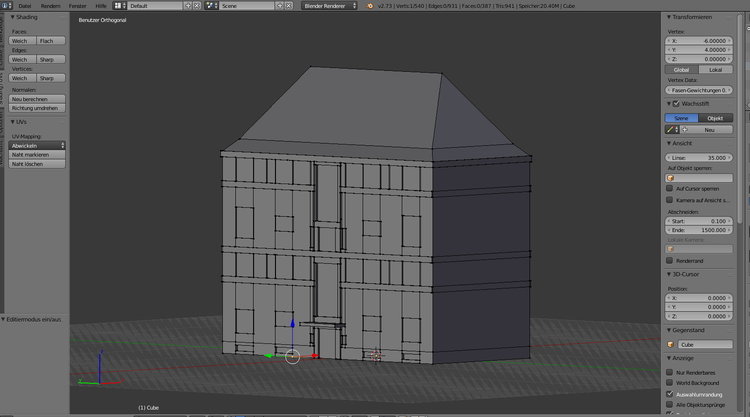The image size is (750, 417).
Task: Enable Nur Renderbares checkbox
Action: (x=670, y=372)
